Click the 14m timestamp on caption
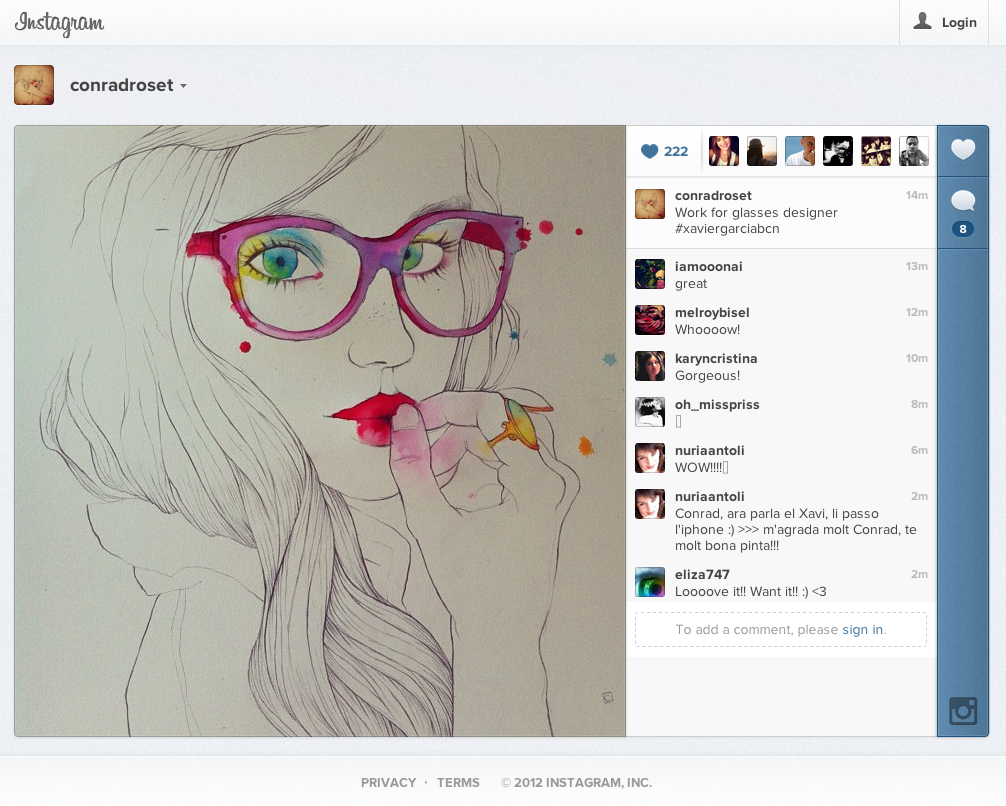The height and width of the screenshot is (806, 1006). click(x=917, y=195)
